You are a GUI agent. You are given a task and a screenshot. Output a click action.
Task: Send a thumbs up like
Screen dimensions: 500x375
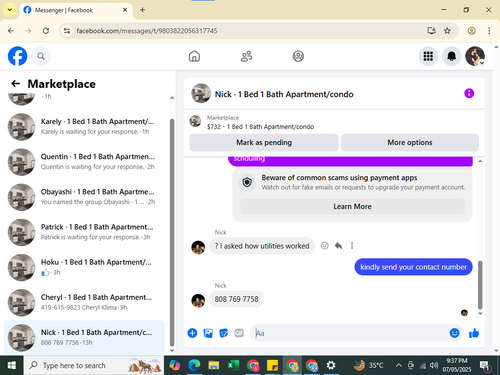pyautogui.click(x=474, y=333)
